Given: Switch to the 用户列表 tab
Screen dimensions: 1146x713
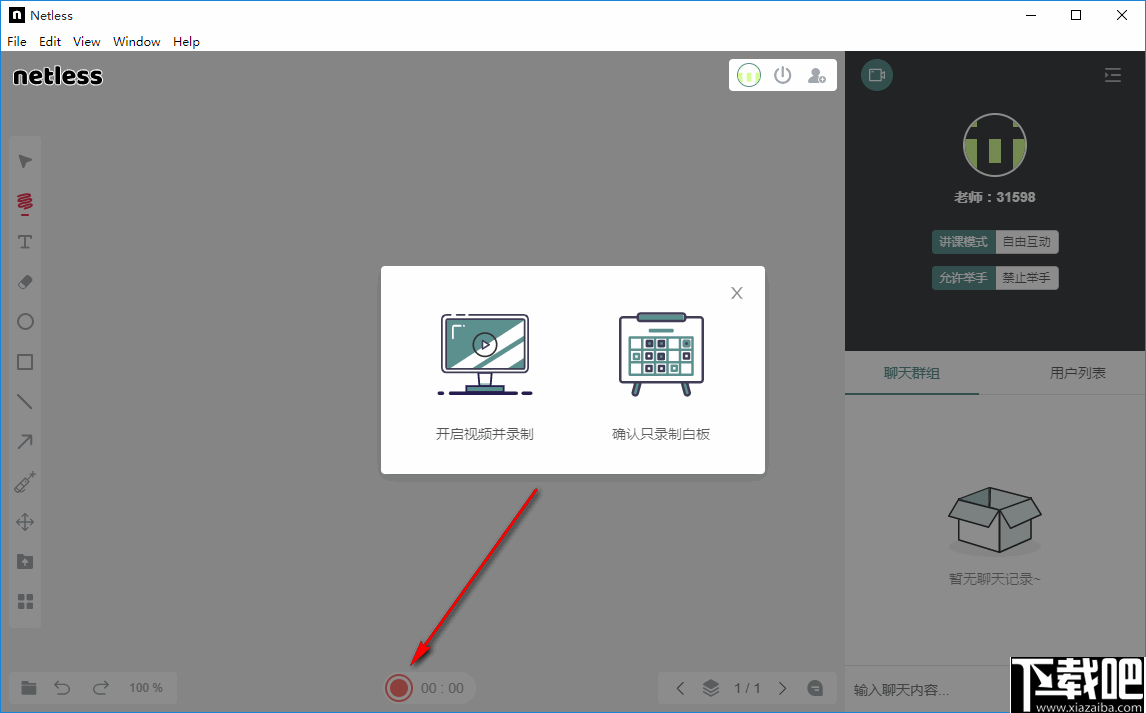Looking at the screenshot, I should 1078,372.
